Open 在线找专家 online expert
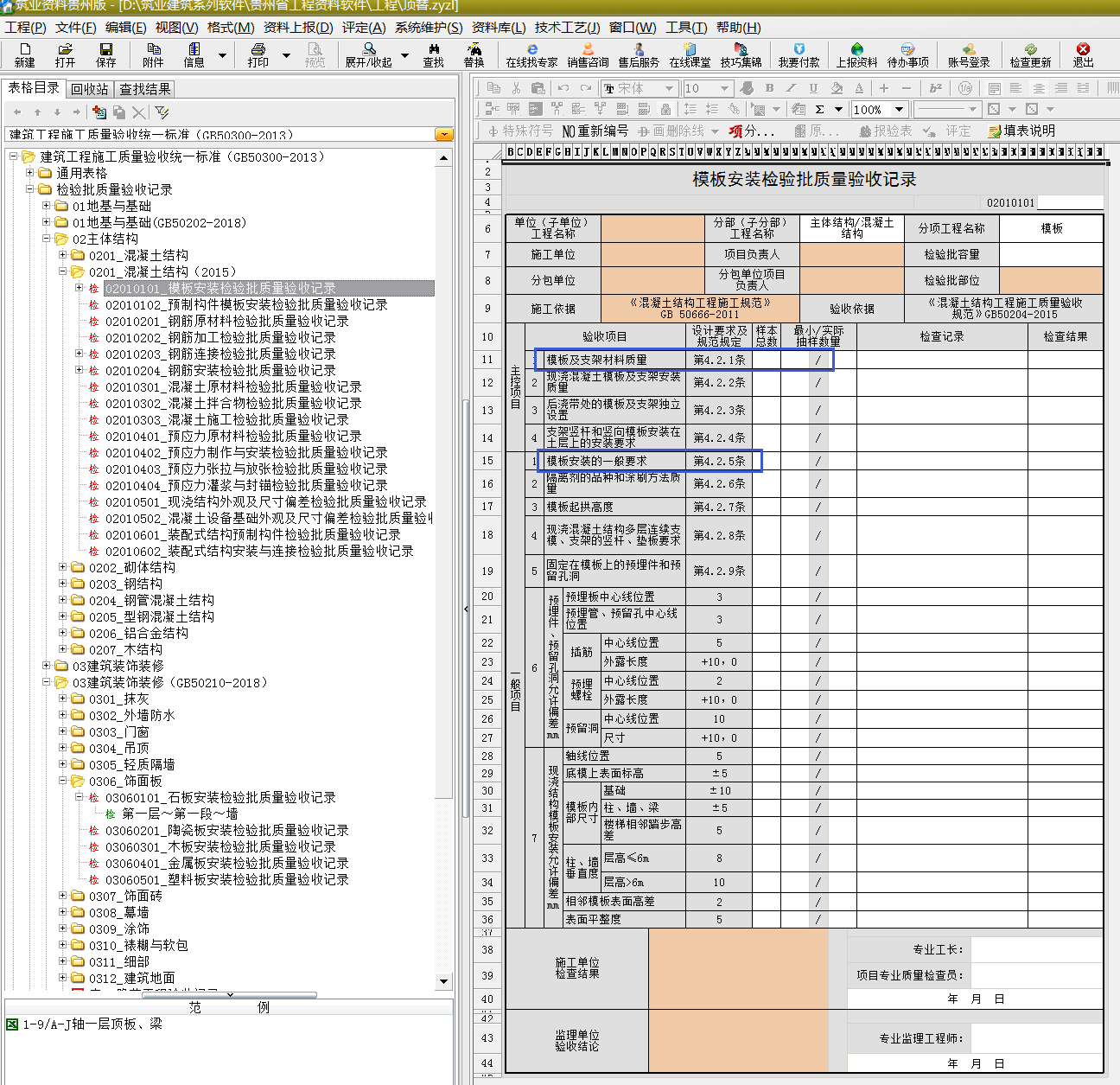 531,54
